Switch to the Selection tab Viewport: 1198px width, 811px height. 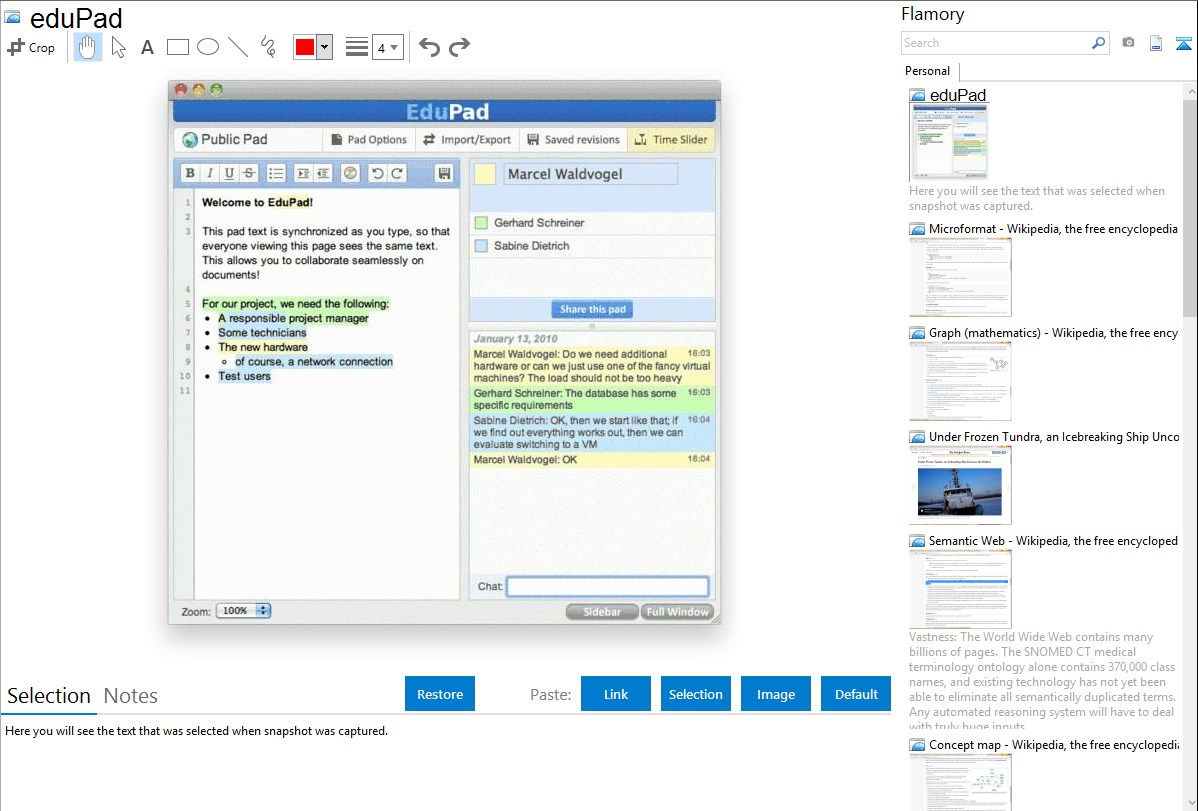tap(49, 696)
